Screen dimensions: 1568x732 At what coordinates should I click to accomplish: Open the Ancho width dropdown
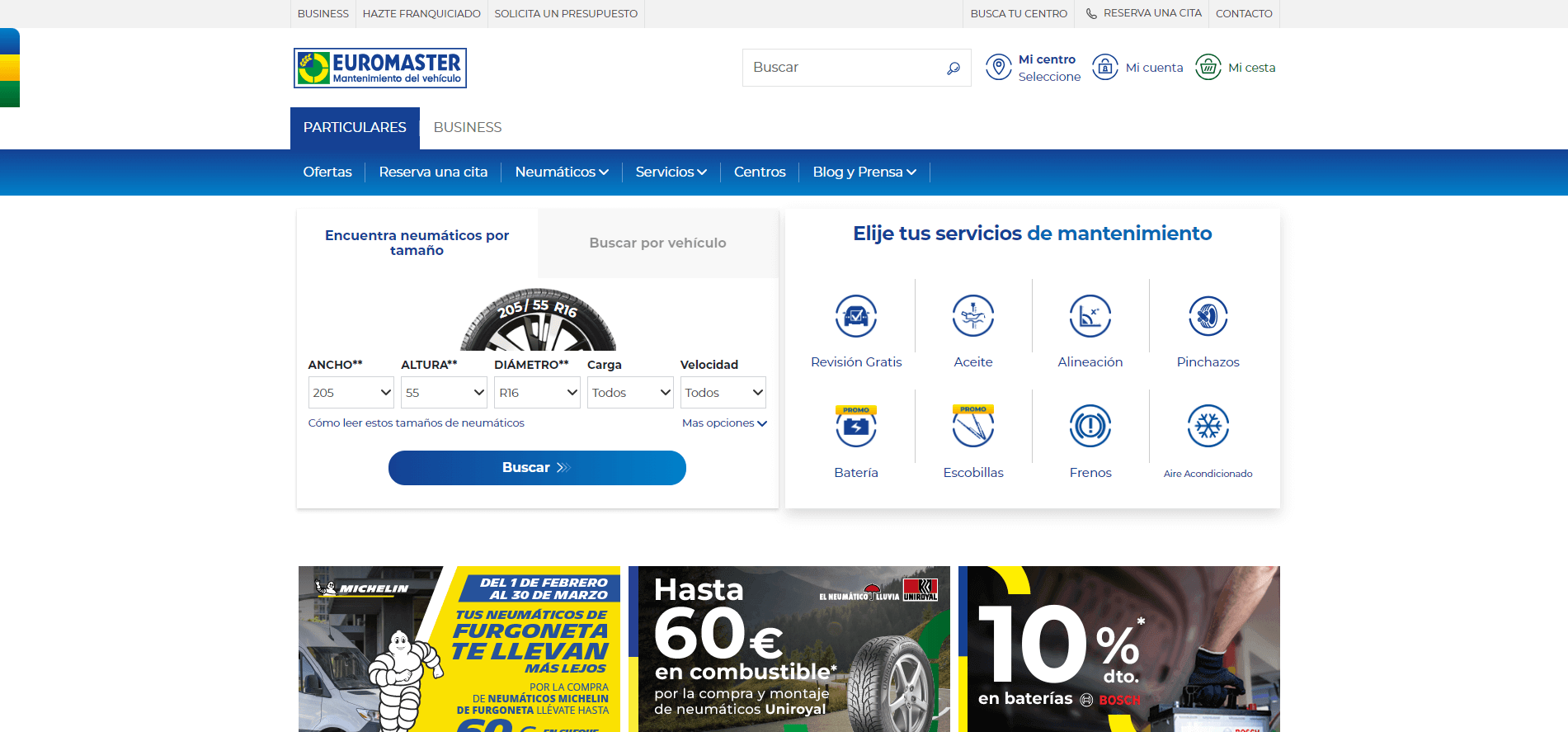351,393
